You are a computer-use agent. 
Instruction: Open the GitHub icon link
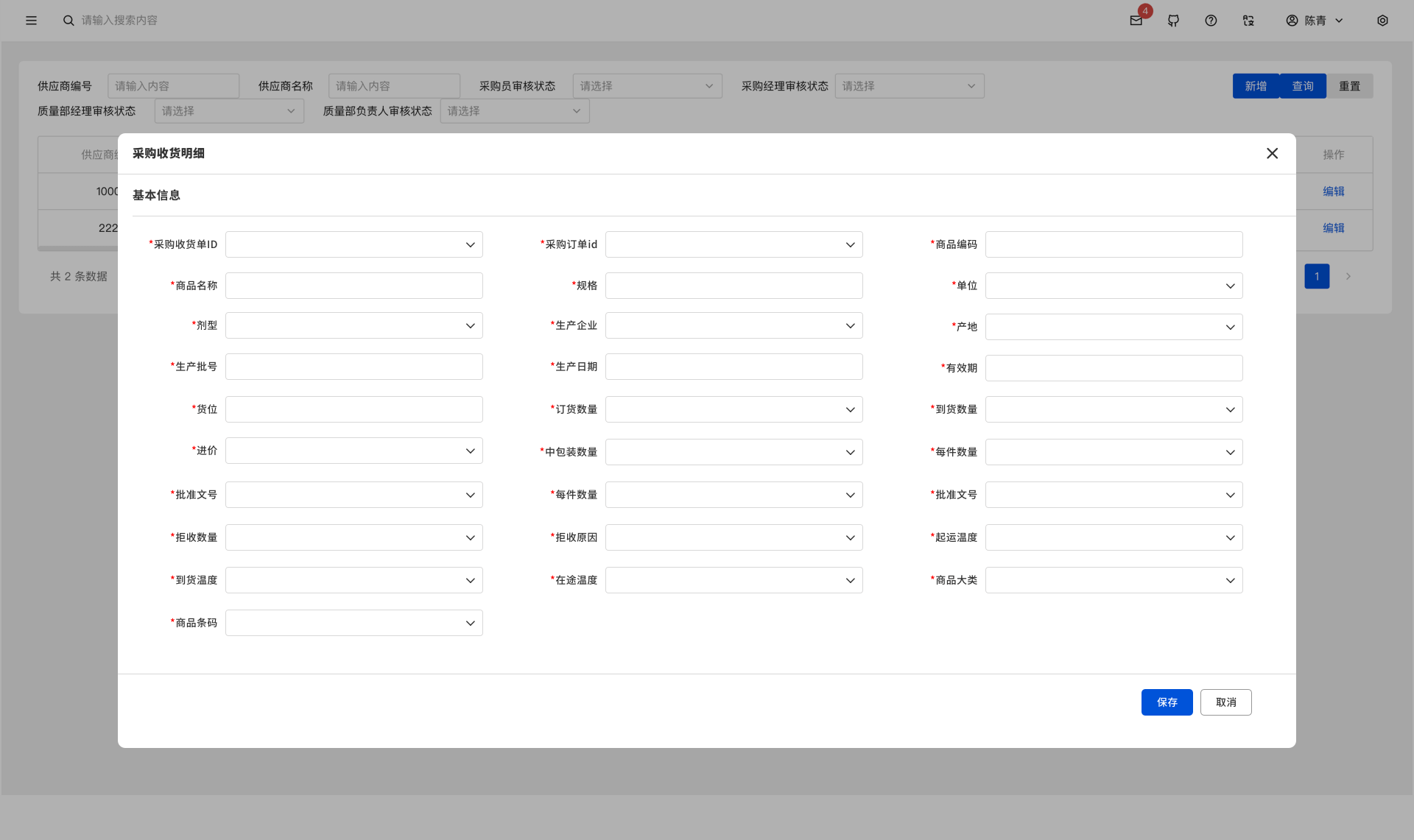click(x=1173, y=21)
